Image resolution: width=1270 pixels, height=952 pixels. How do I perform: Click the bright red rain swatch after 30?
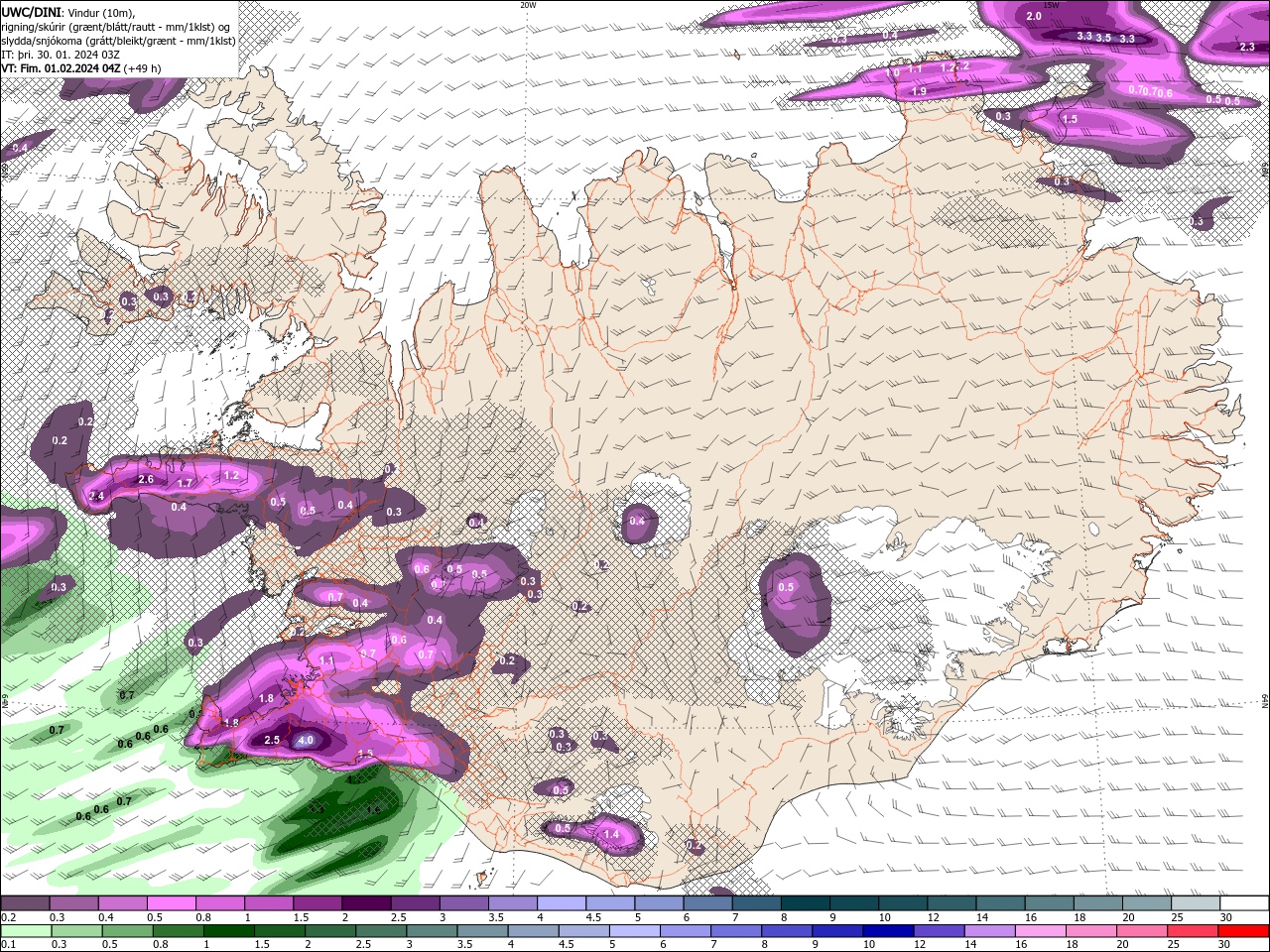click(x=1245, y=931)
